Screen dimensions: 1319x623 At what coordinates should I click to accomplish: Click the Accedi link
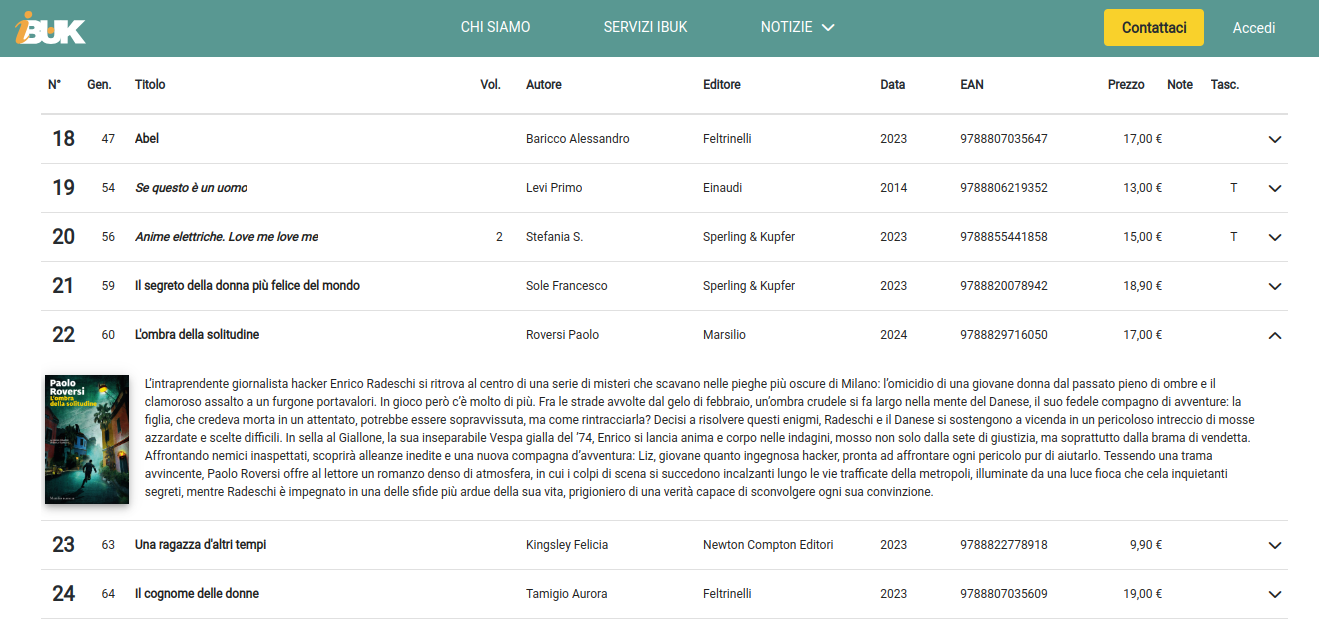coord(1254,28)
